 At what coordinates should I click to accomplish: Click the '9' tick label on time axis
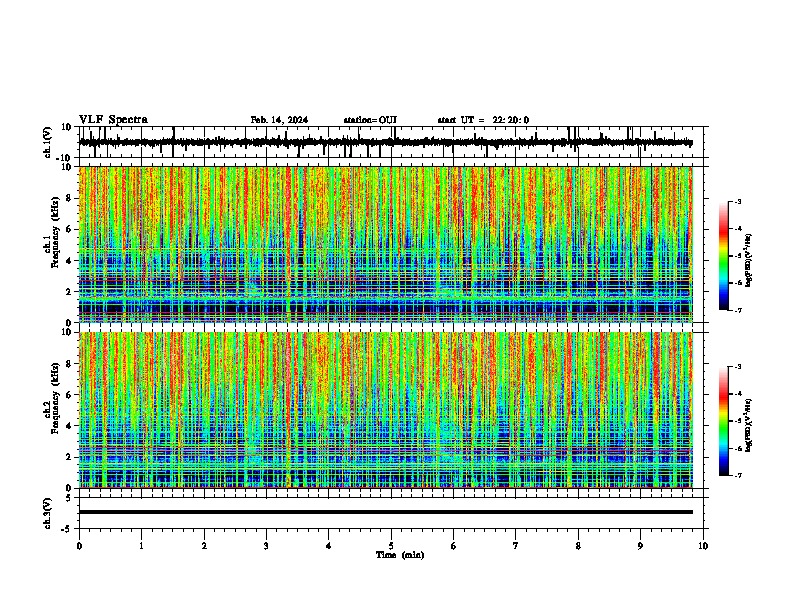(x=640, y=546)
